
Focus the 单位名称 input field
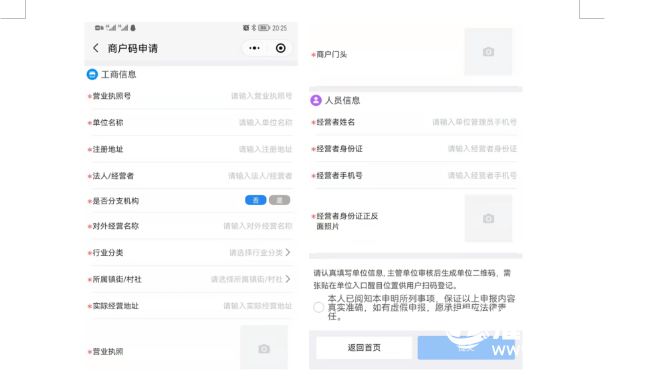coord(265,123)
